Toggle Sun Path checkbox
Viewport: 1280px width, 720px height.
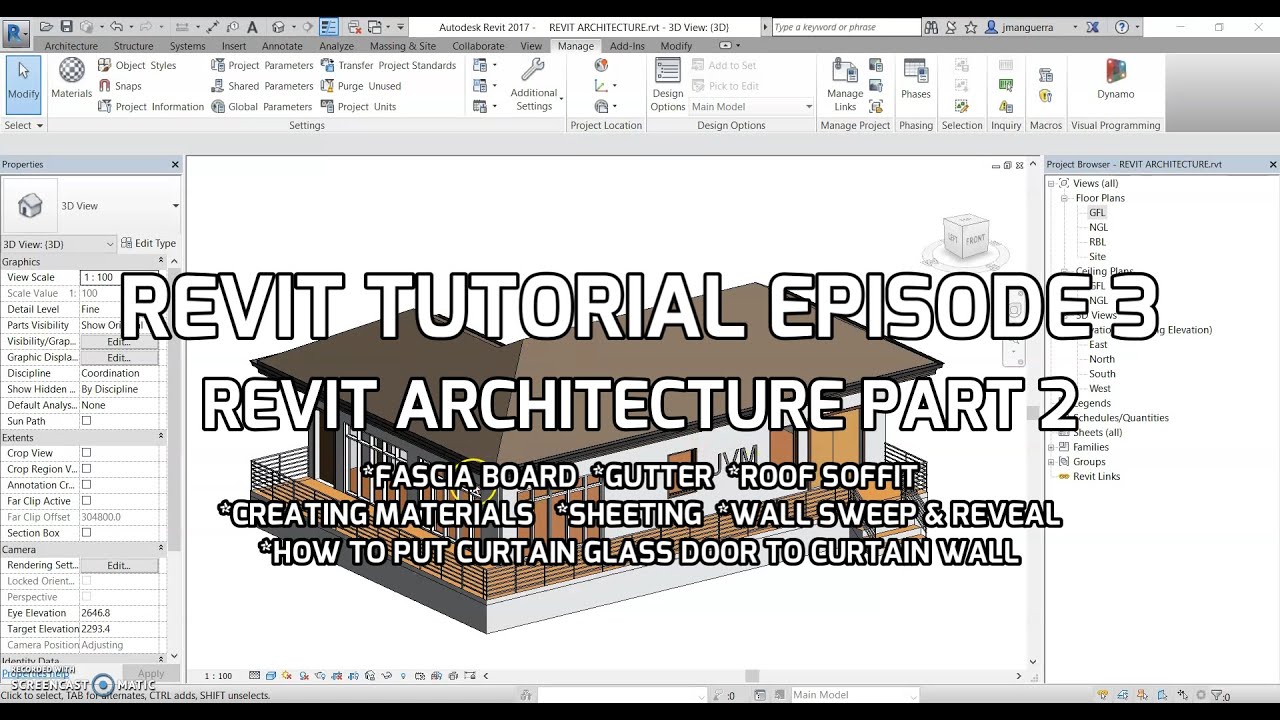(x=86, y=421)
